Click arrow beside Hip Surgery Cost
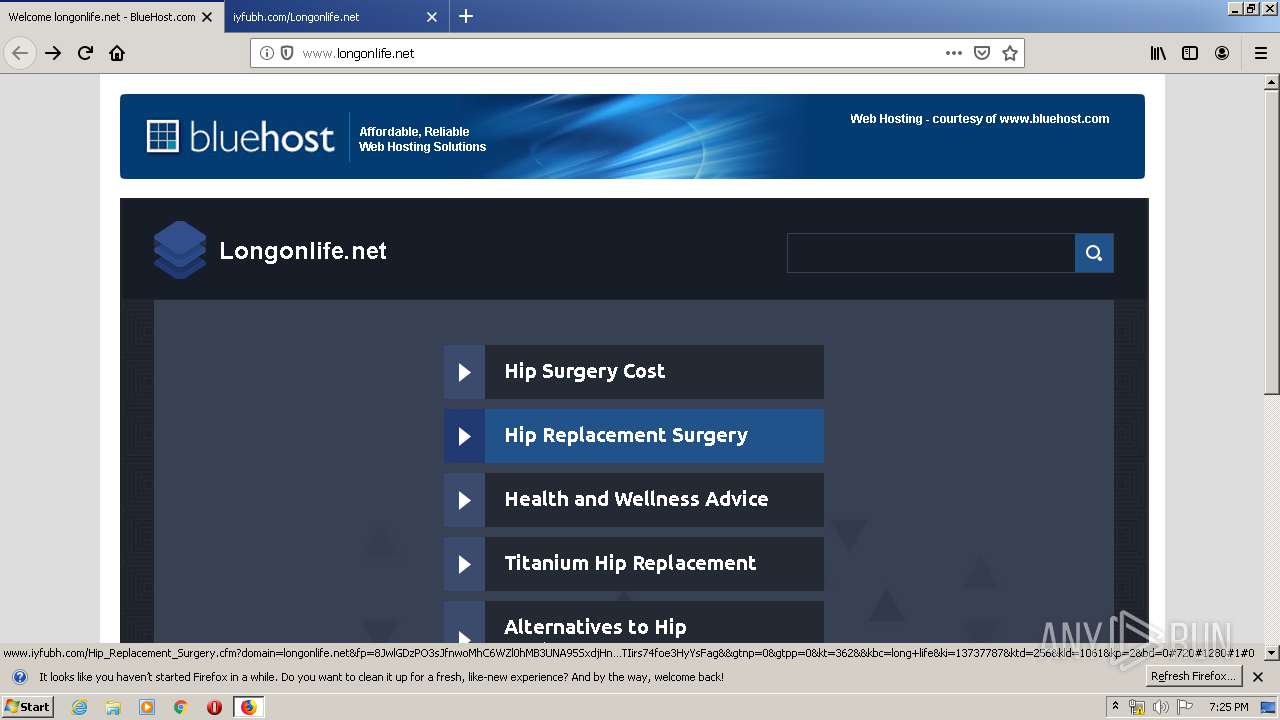The width and height of the screenshot is (1280, 720). [464, 372]
